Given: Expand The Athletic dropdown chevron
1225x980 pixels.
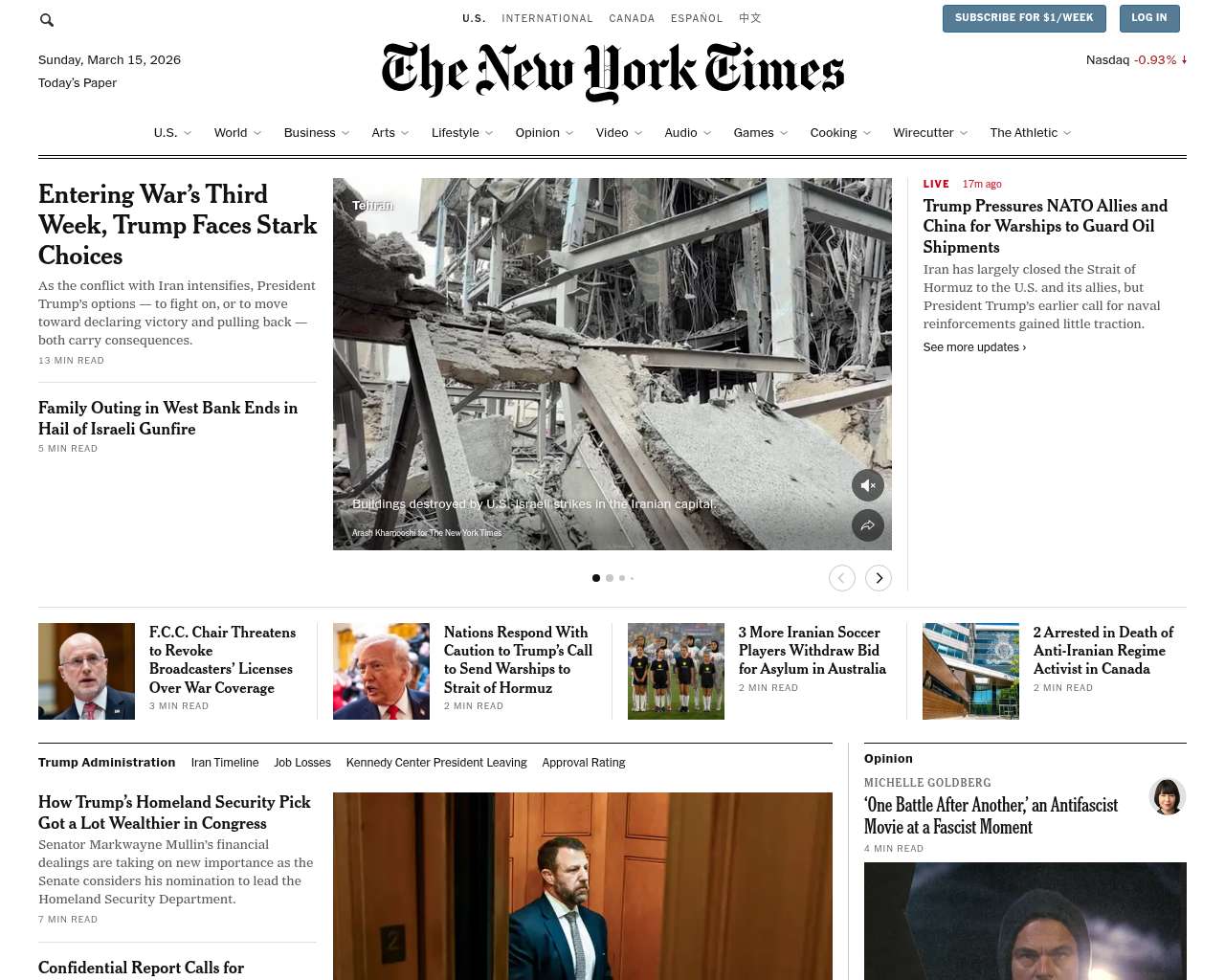Looking at the screenshot, I should click(1067, 133).
